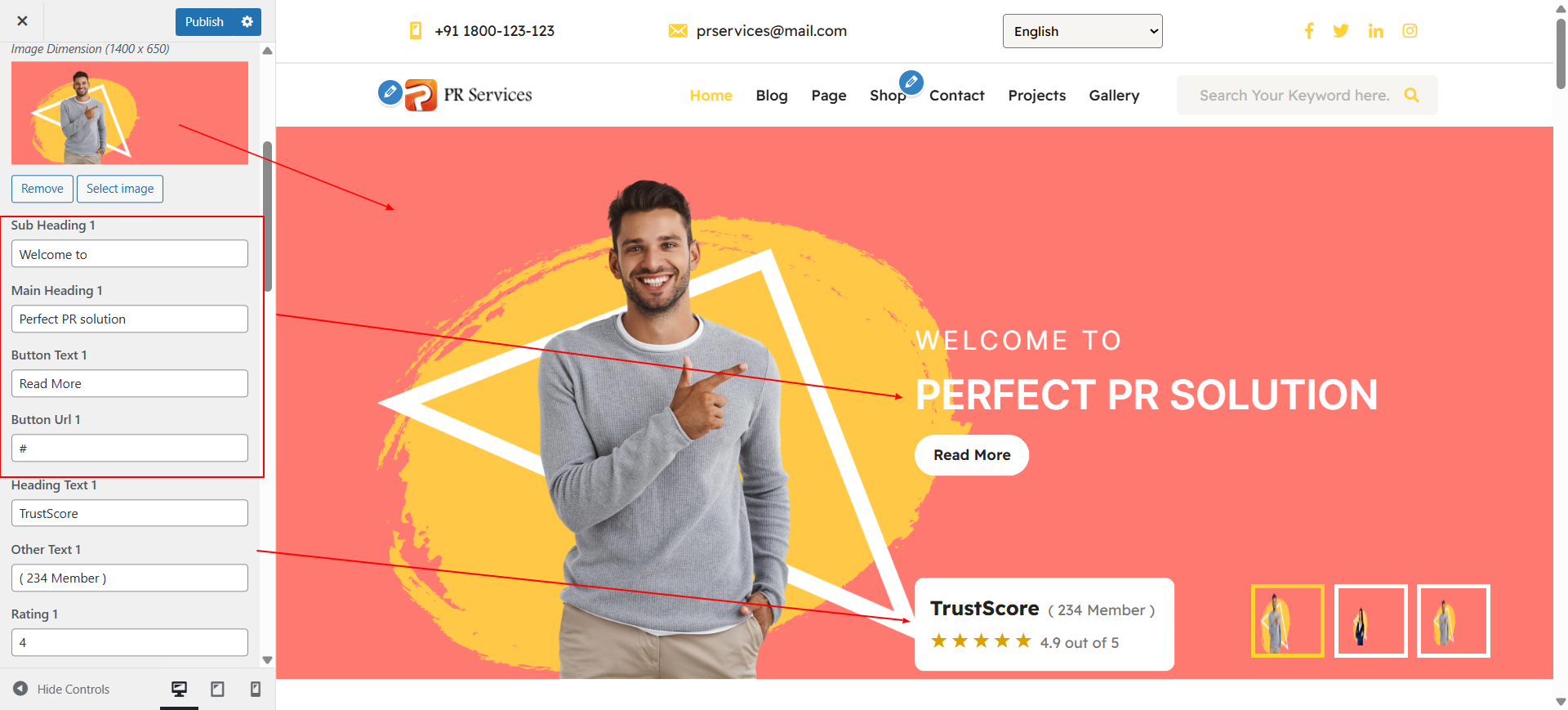This screenshot has height=710, width=1568.
Task: Close the customizer panel
Action: (x=22, y=21)
